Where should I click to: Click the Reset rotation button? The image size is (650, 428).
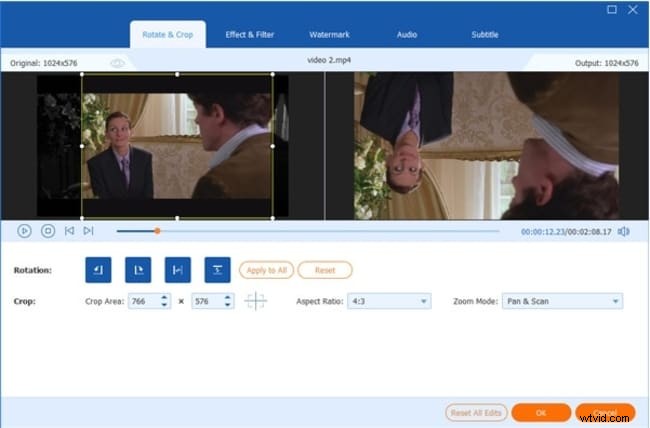tap(324, 270)
